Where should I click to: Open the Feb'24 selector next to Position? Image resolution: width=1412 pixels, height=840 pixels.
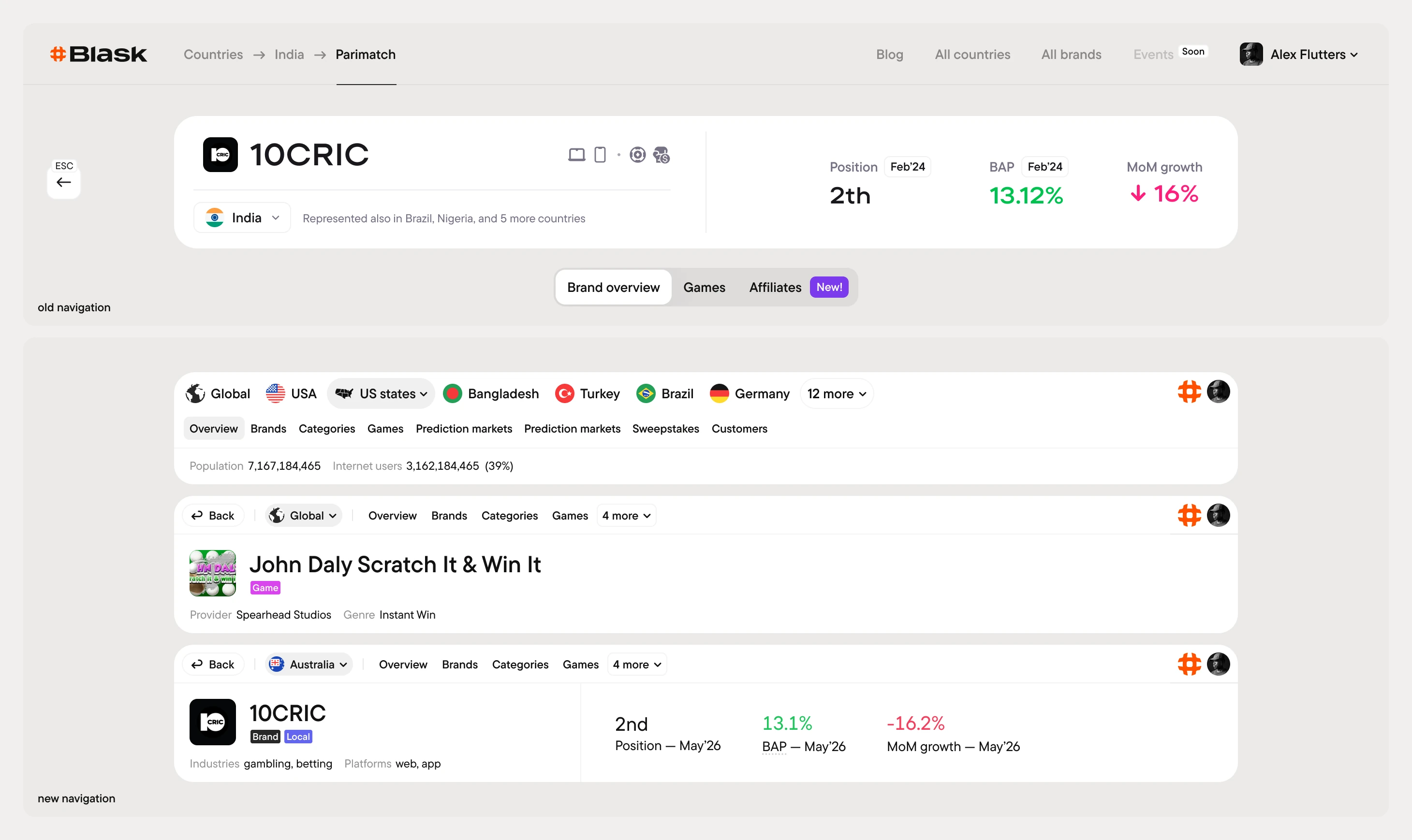point(908,167)
